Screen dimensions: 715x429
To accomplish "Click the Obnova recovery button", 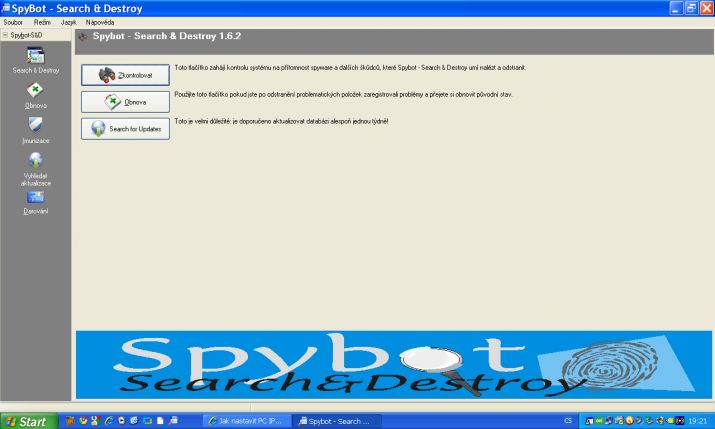I will (125, 102).
